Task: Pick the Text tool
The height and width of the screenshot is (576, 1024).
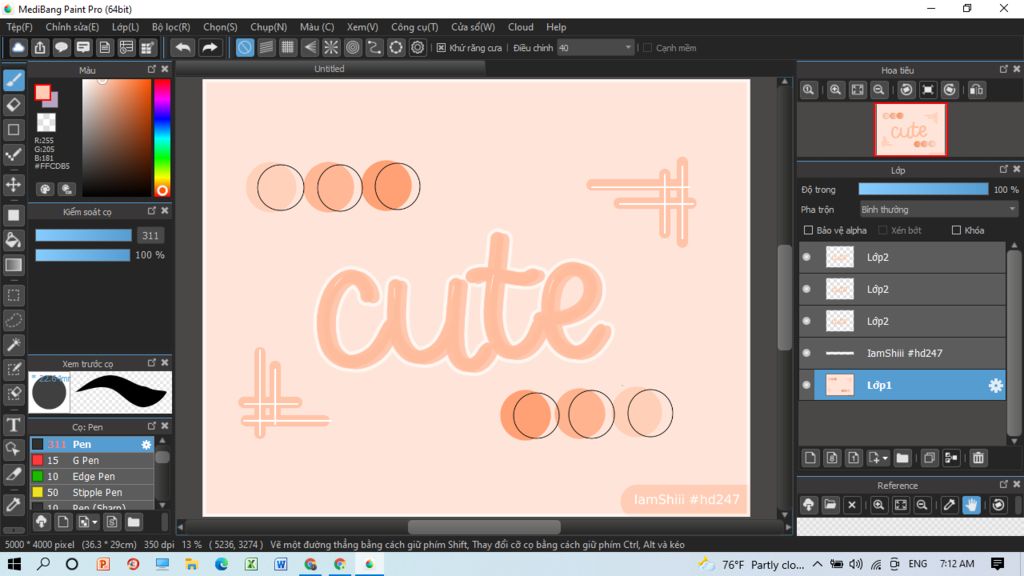Action: [x=14, y=425]
